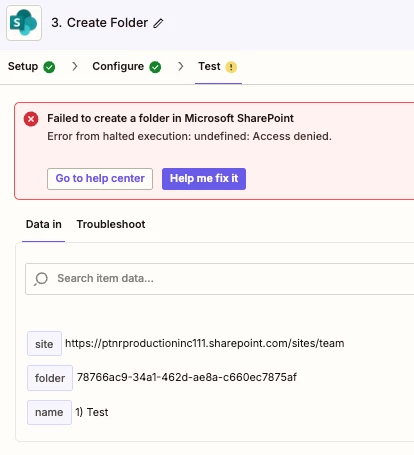Click Go to help center button
Screen dimensions: 414x455
click(100, 179)
